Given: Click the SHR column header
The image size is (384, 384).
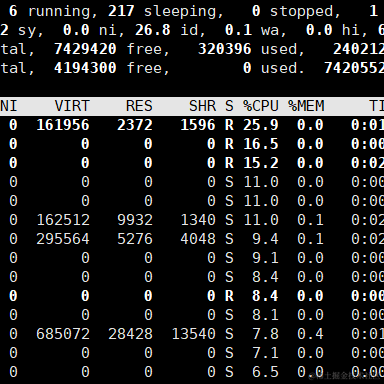Looking at the screenshot, I should click(202, 106).
